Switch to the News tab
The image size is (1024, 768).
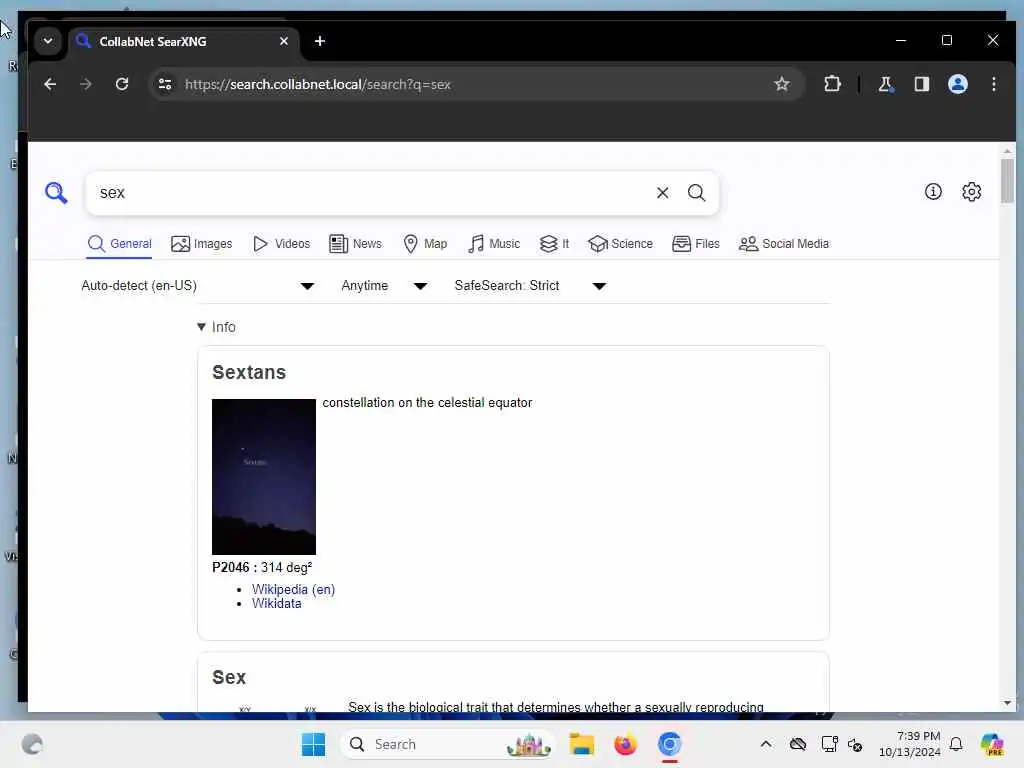[x=355, y=244]
